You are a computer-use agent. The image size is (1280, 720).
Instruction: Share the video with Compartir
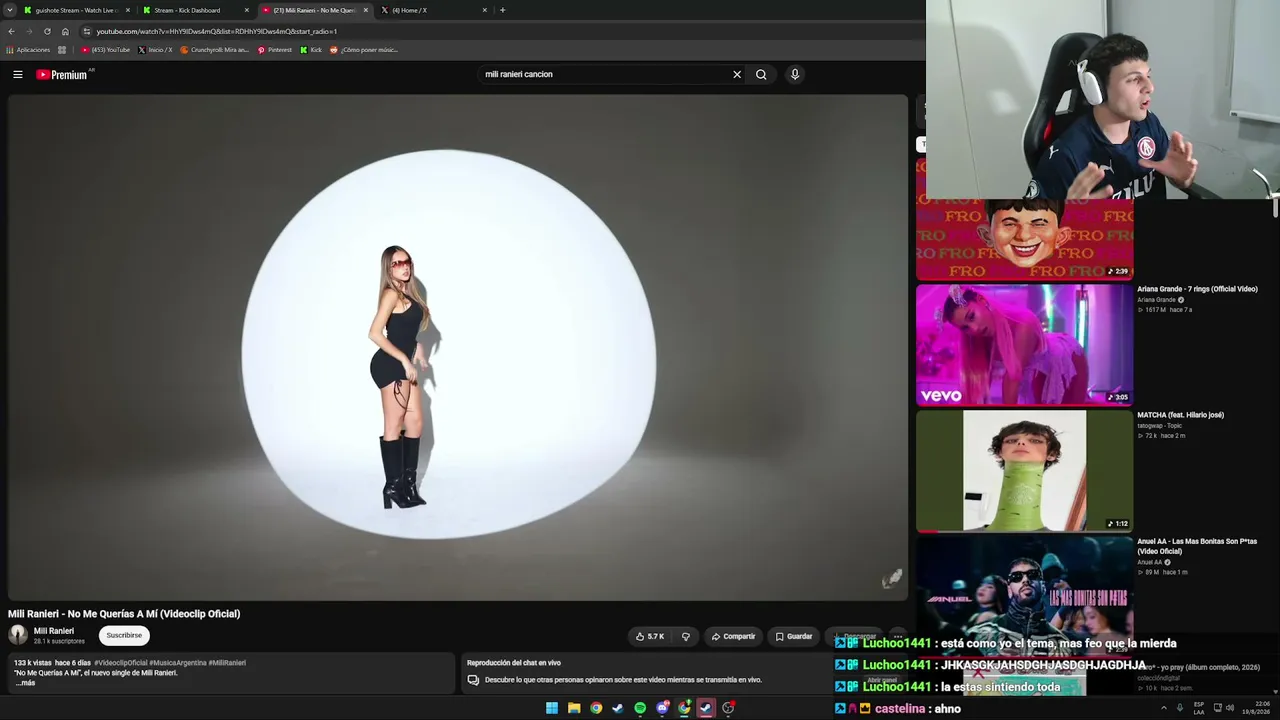pyautogui.click(x=733, y=636)
